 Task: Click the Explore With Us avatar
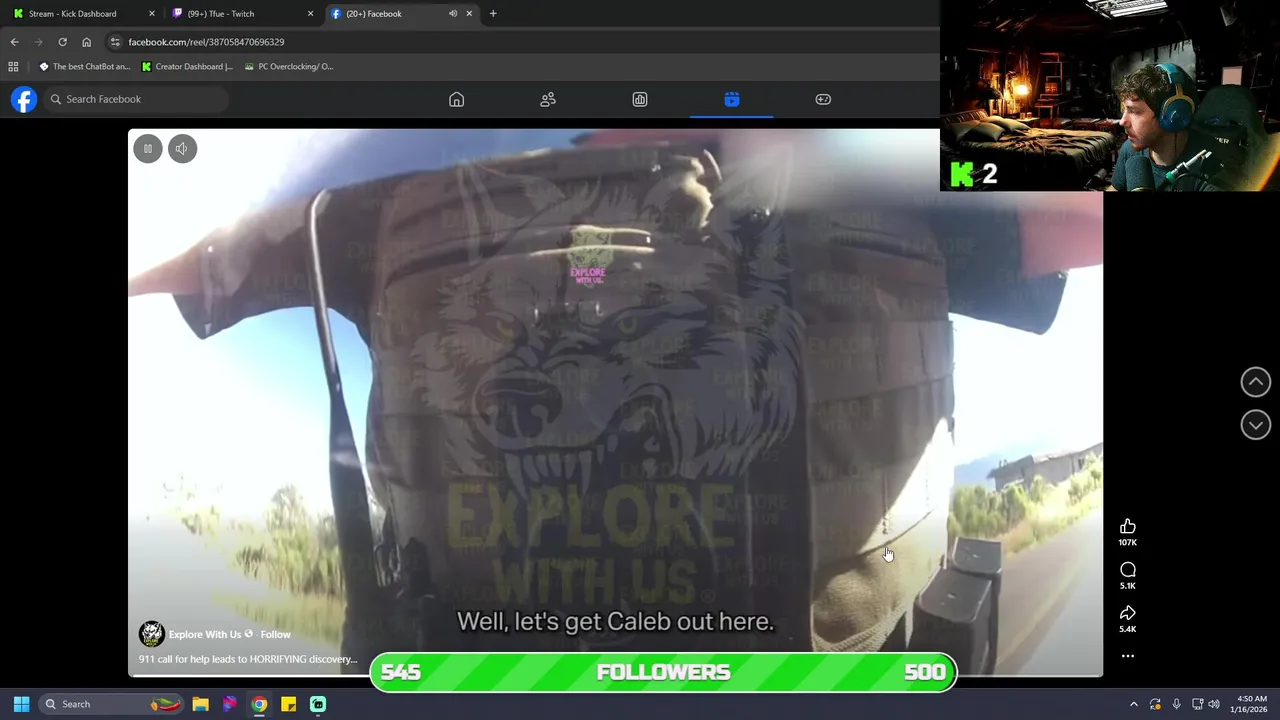(151, 634)
